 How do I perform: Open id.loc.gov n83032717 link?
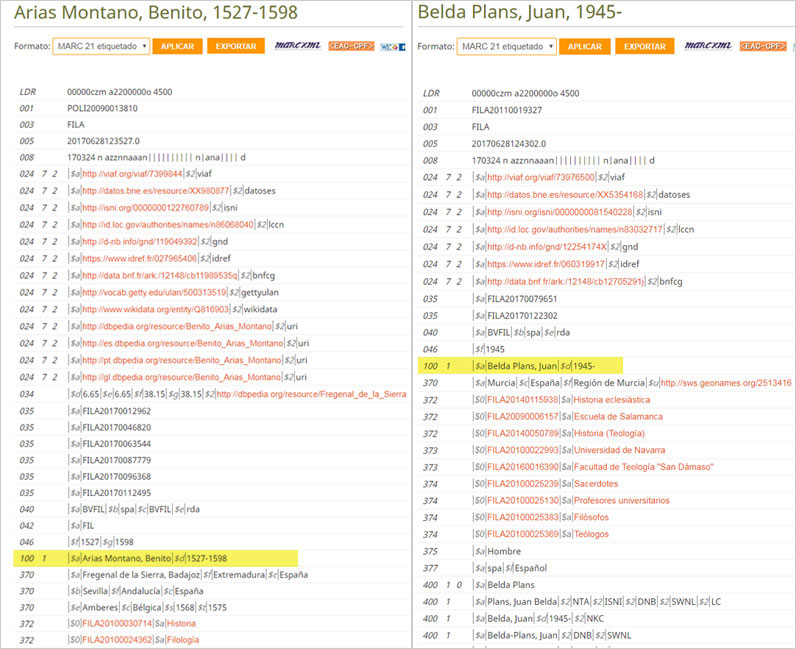point(575,229)
